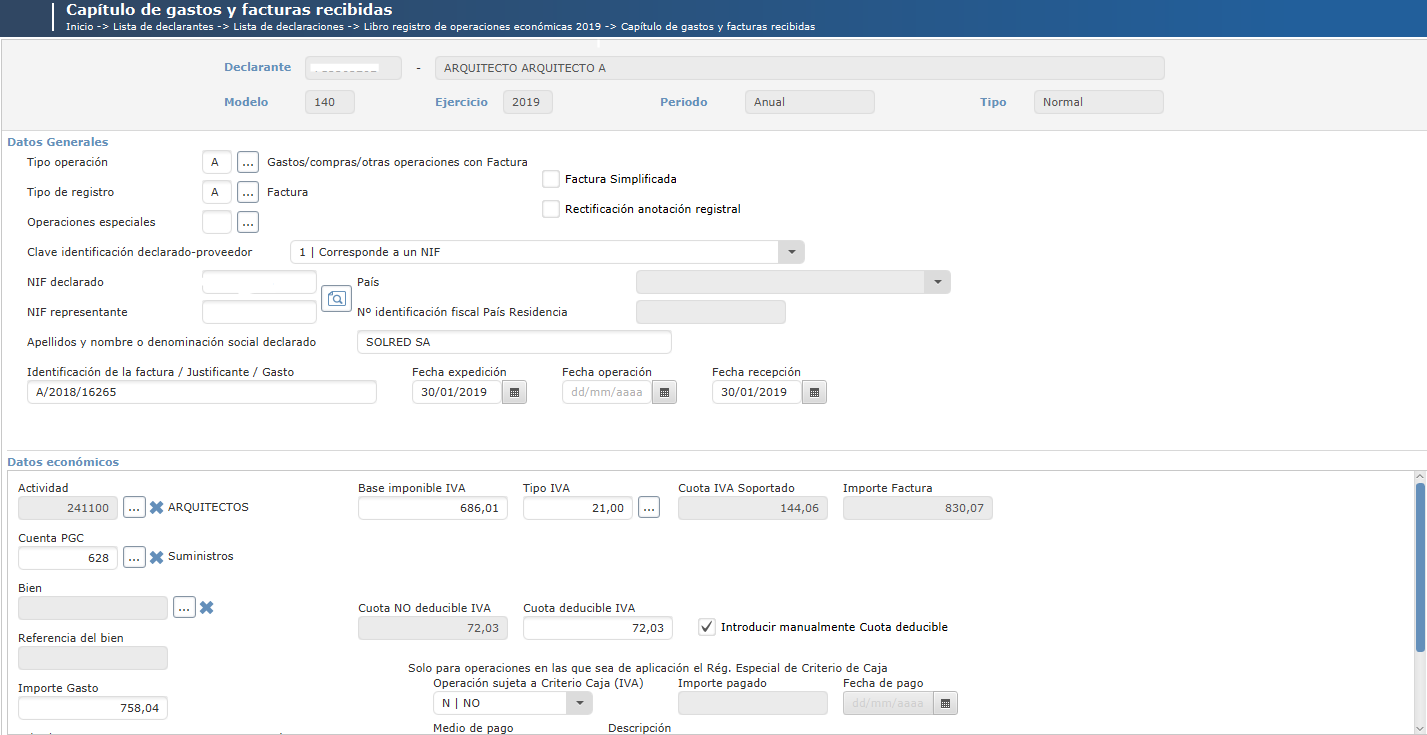Click the NIF search magnifier icon
Image resolution: width=1427 pixels, height=735 pixels.
pyautogui.click(x=336, y=298)
